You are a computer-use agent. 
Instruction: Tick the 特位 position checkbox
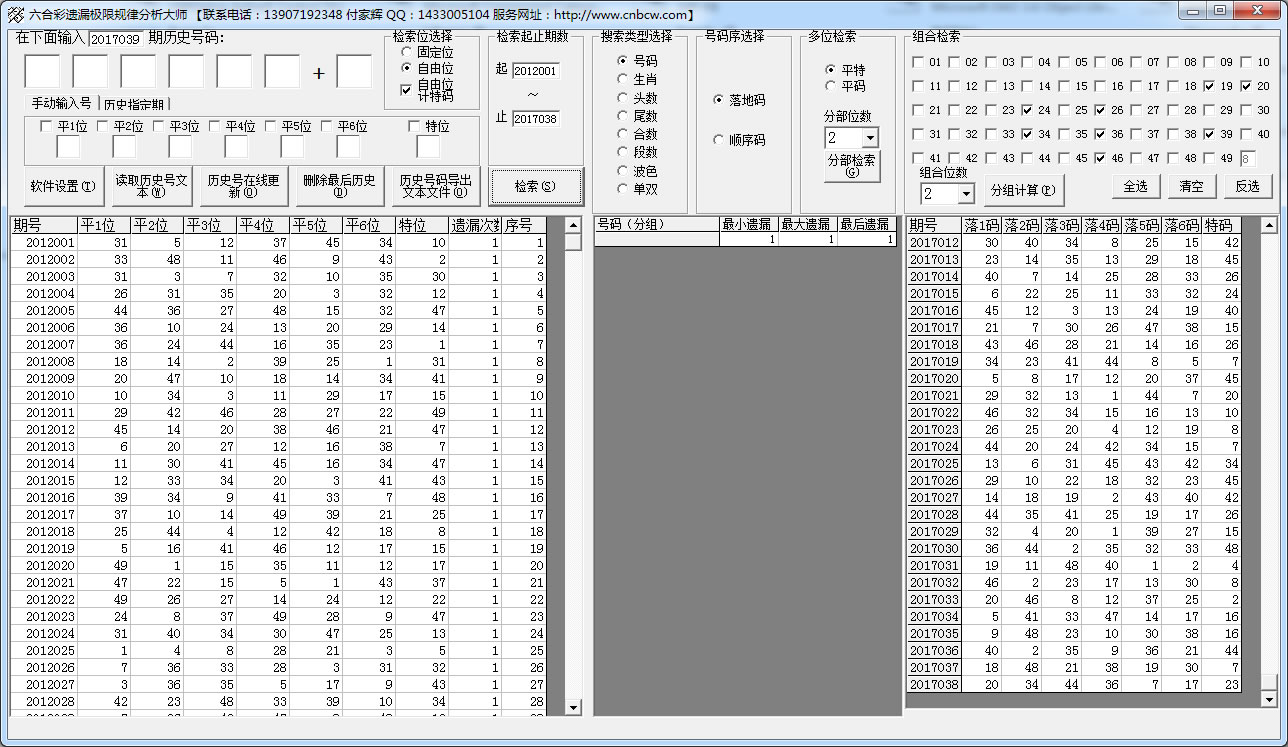[415, 127]
